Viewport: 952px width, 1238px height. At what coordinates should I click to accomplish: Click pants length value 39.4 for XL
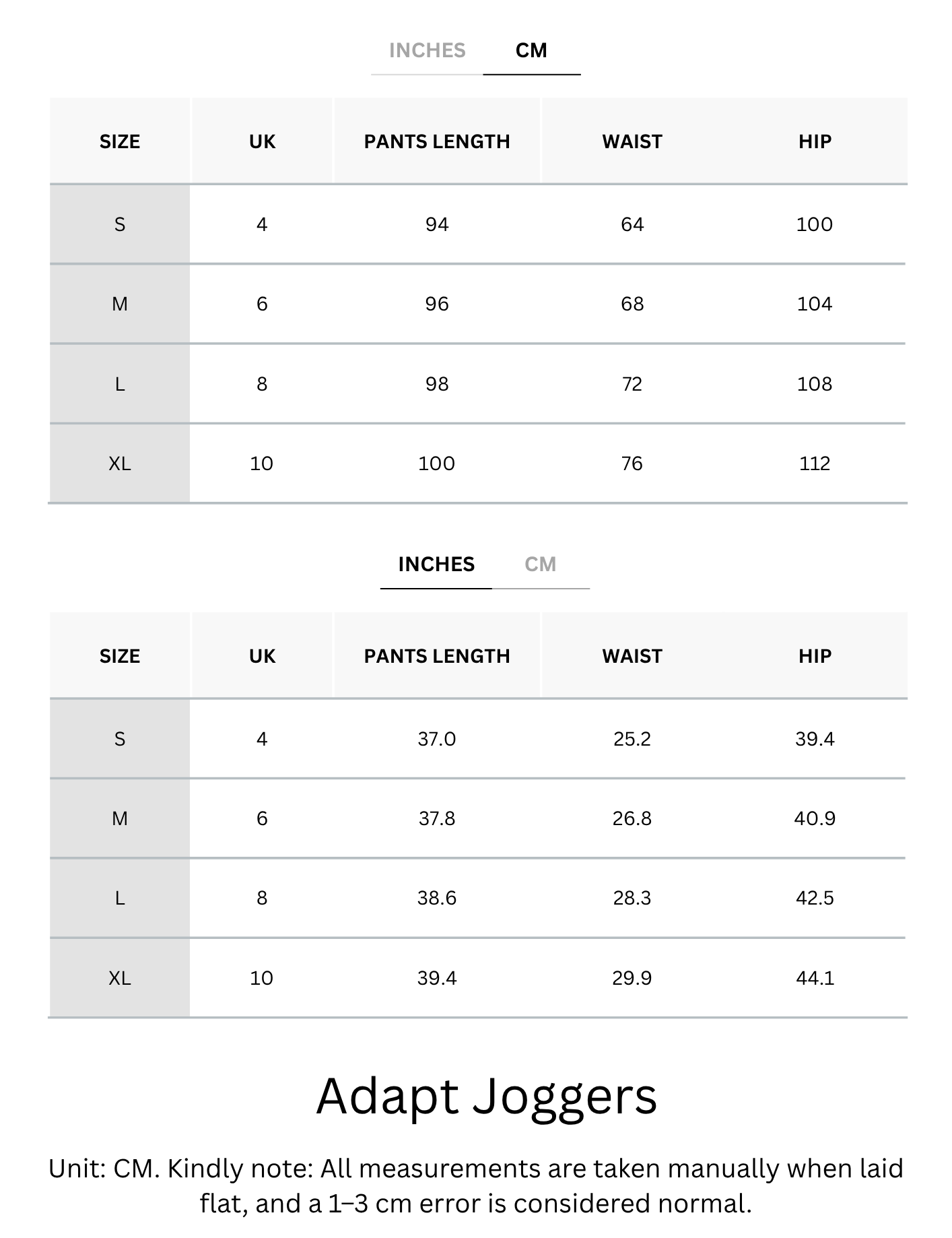point(437,978)
